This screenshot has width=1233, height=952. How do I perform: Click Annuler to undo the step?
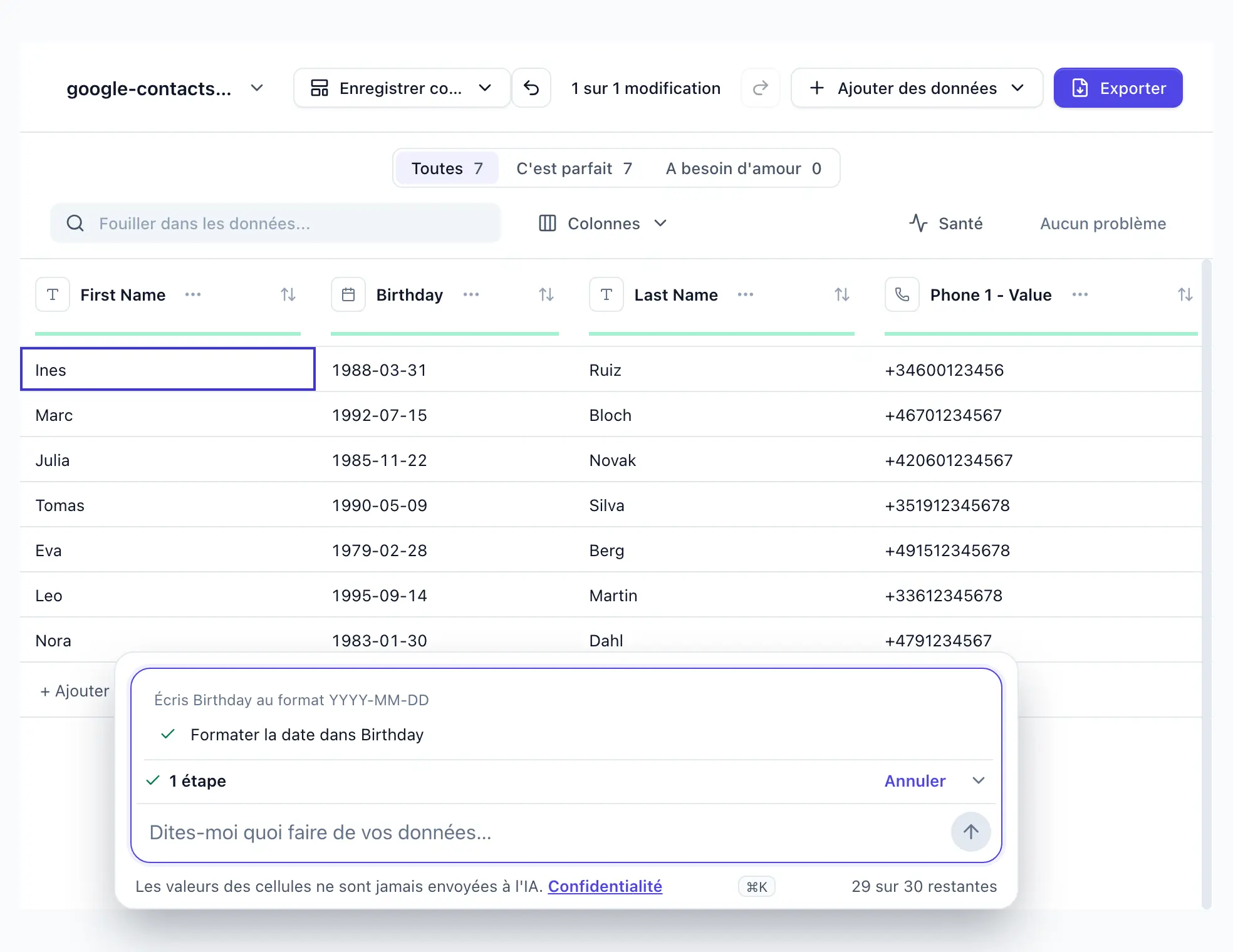pos(915,781)
